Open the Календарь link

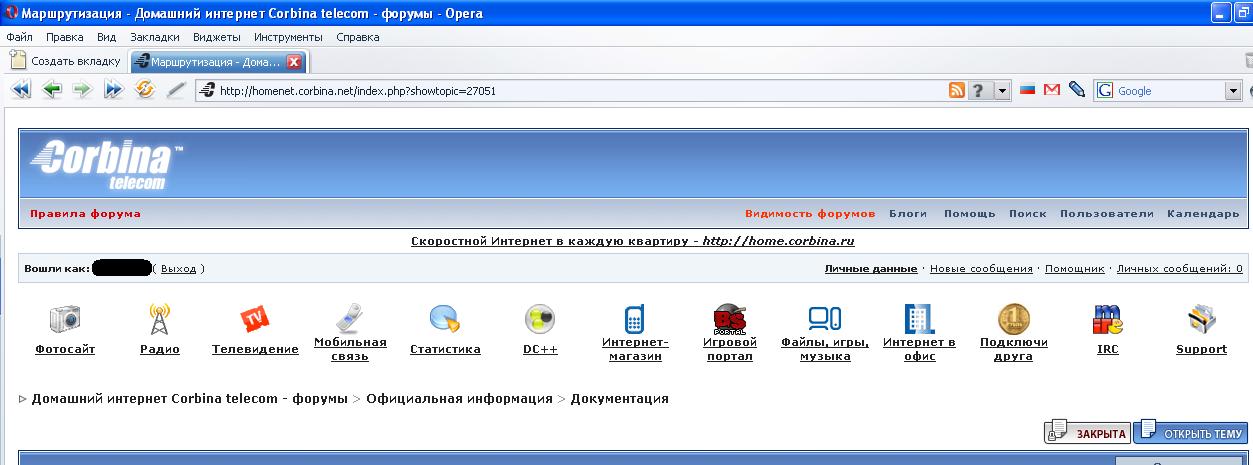(1203, 214)
